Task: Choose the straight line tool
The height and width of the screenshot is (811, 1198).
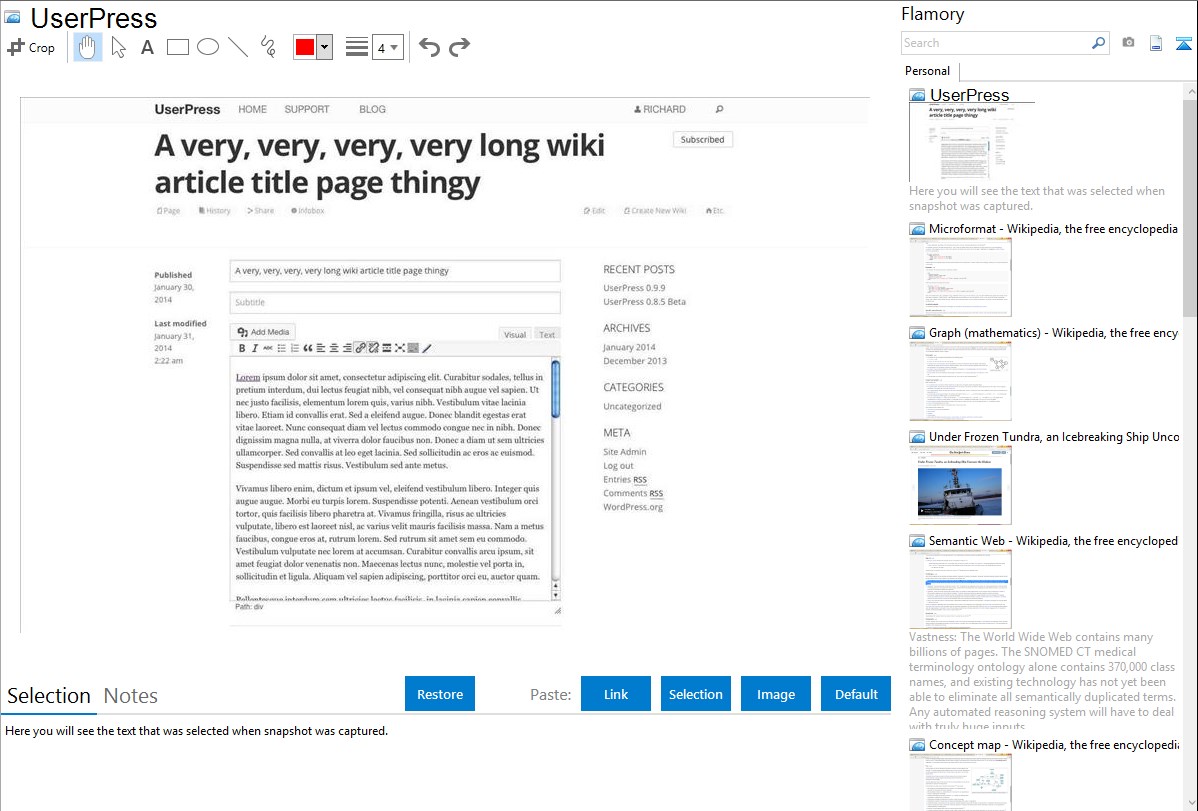Action: (238, 47)
